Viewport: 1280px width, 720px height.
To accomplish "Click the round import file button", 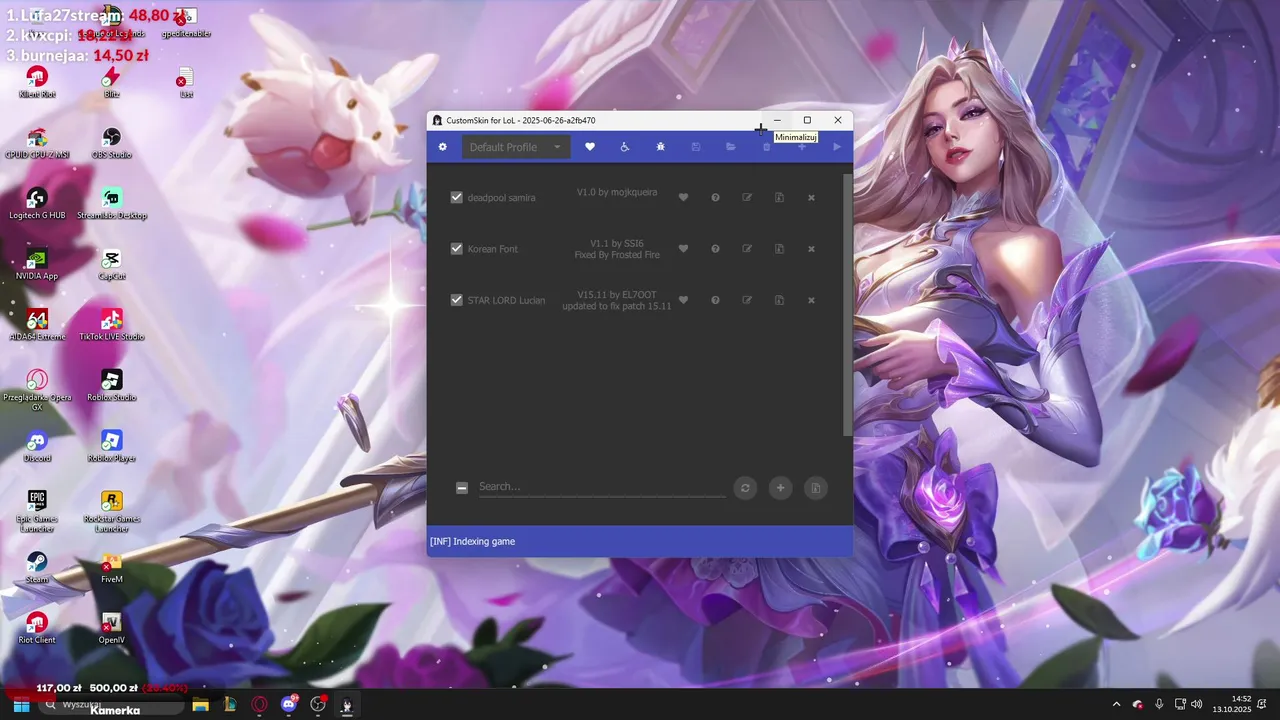I will tap(816, 488).
